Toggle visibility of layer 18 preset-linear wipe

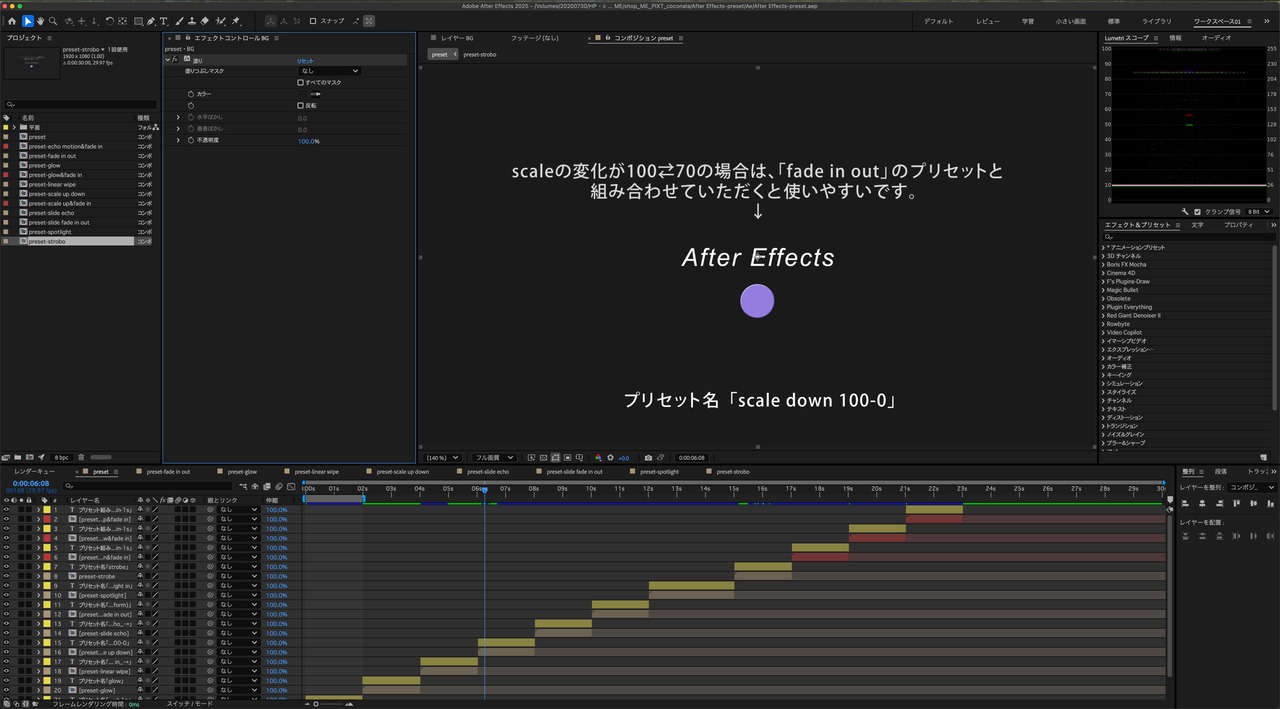pos(6,671)
